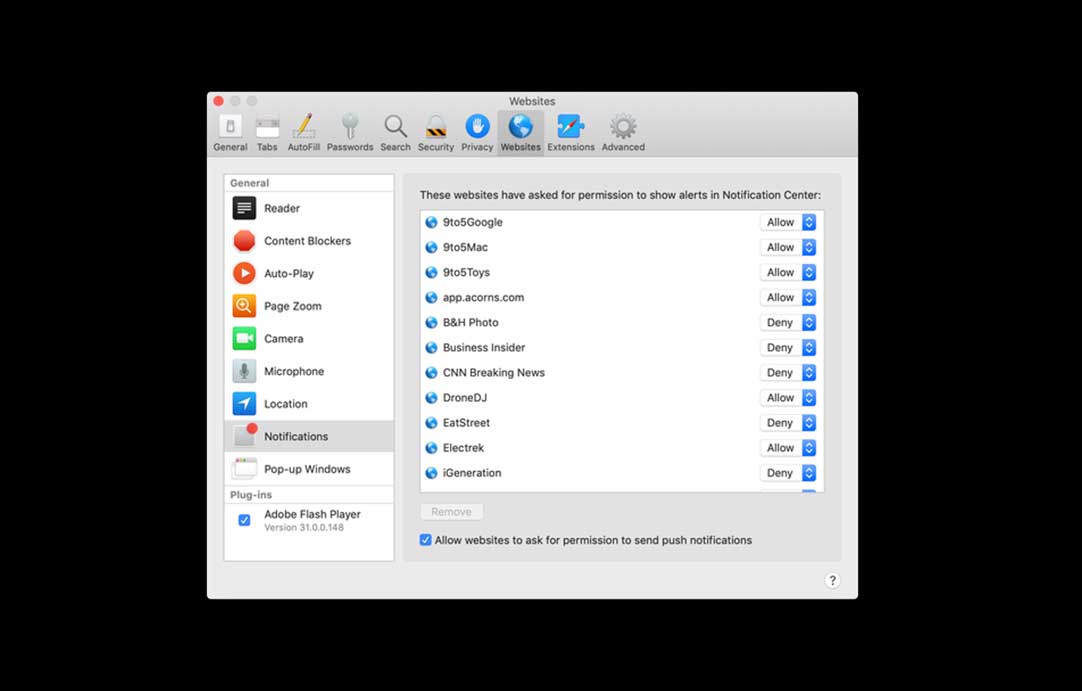Screen dimensions: 1082x691
Task: Open the 9to5Google permission dropdown
Action: tap(789, 222)
